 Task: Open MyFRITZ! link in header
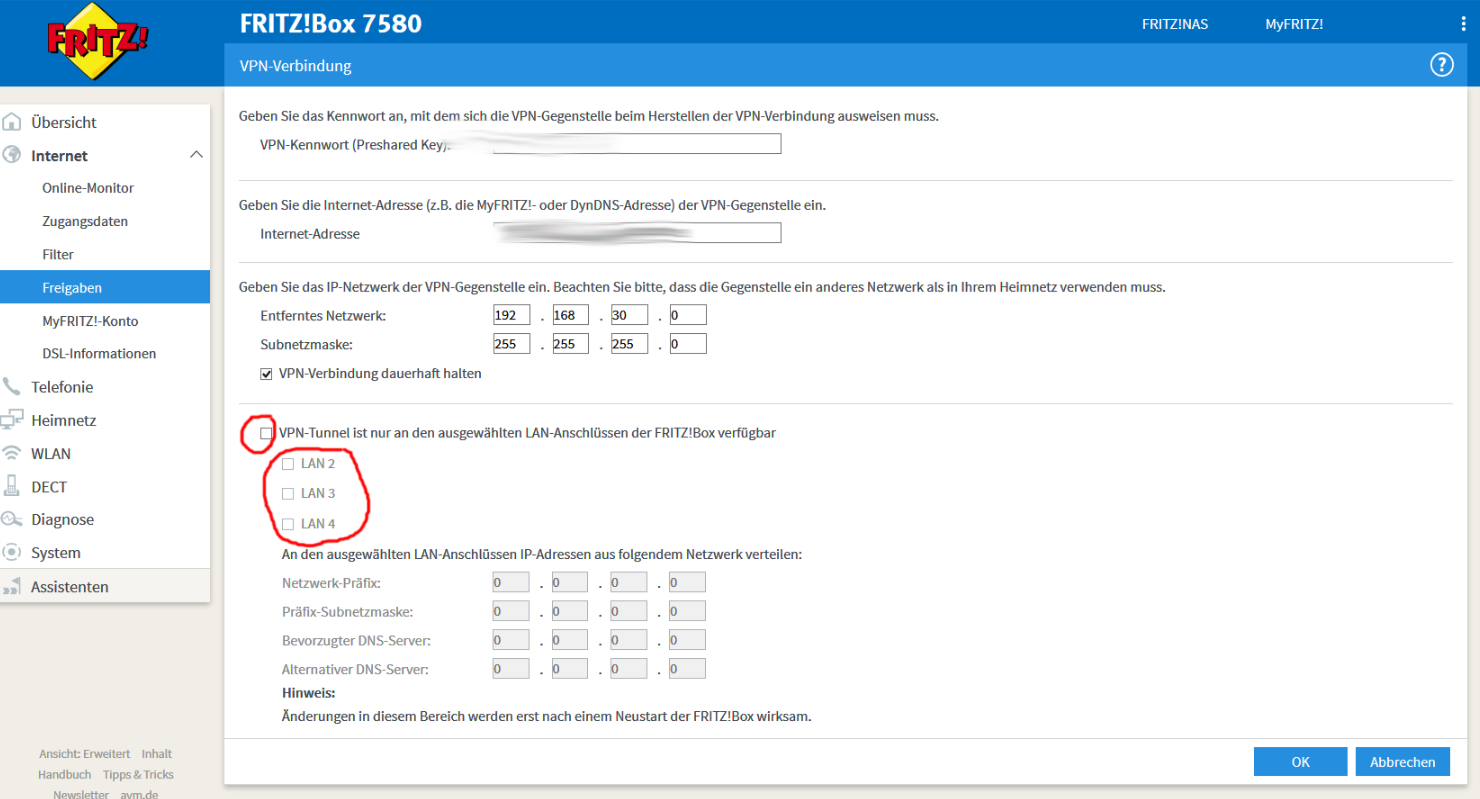[x=1294, y=24]
